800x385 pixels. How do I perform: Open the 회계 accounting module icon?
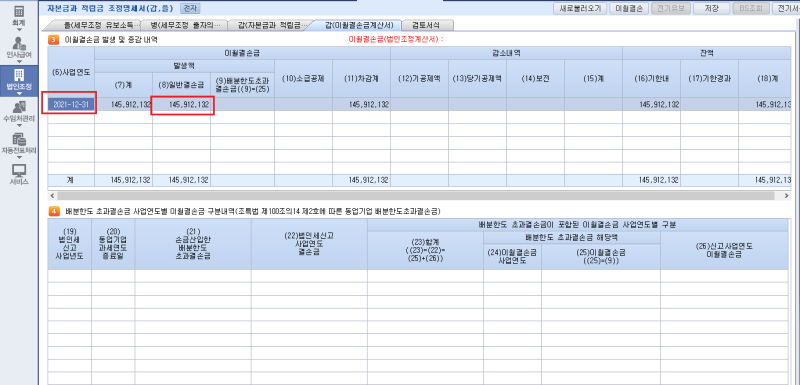tap(19, 11)
